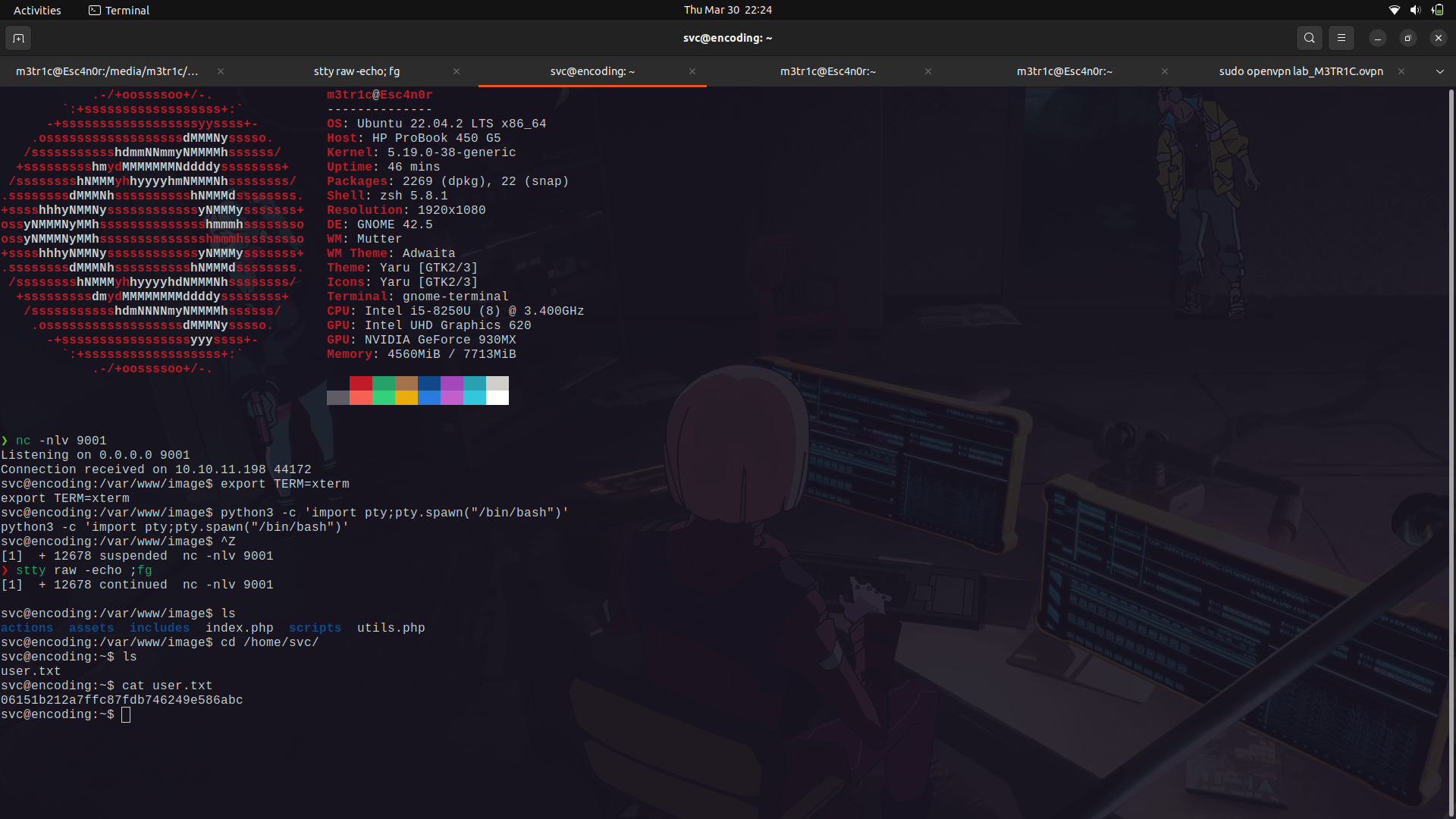The height and width of the screenshot is (819, 1456).
Task: Click the shell prompt cursor block
Action: (126, 714)
